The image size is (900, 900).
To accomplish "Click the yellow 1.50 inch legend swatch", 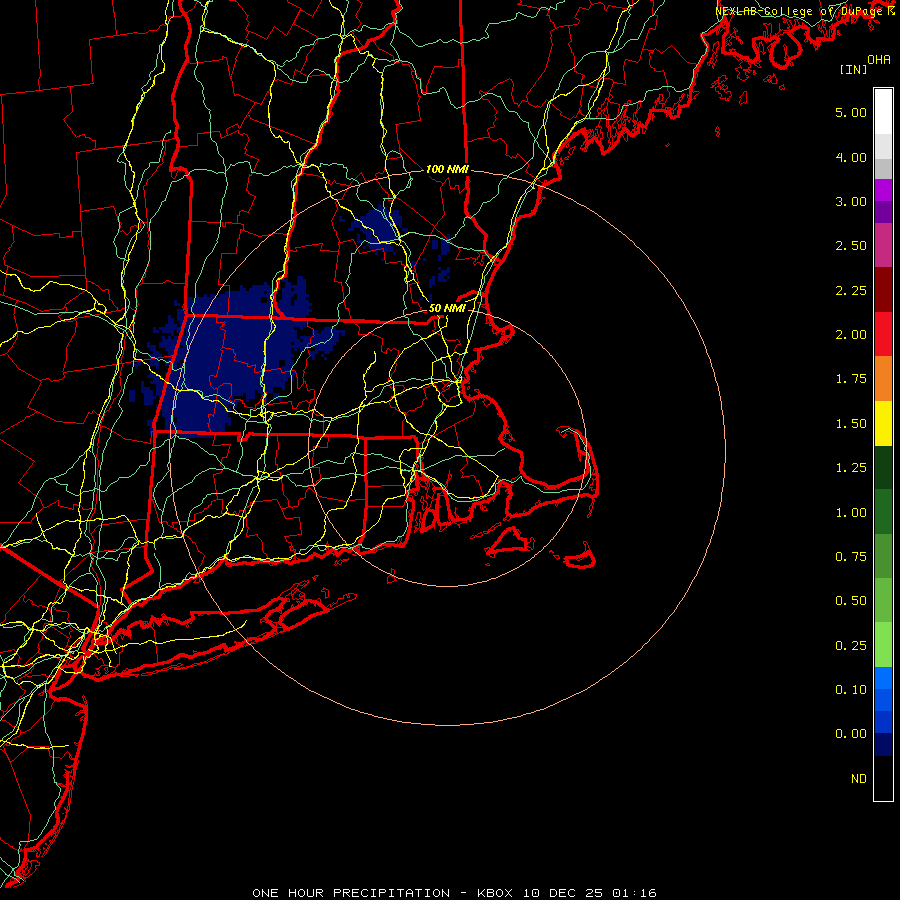I will point(883,424).
